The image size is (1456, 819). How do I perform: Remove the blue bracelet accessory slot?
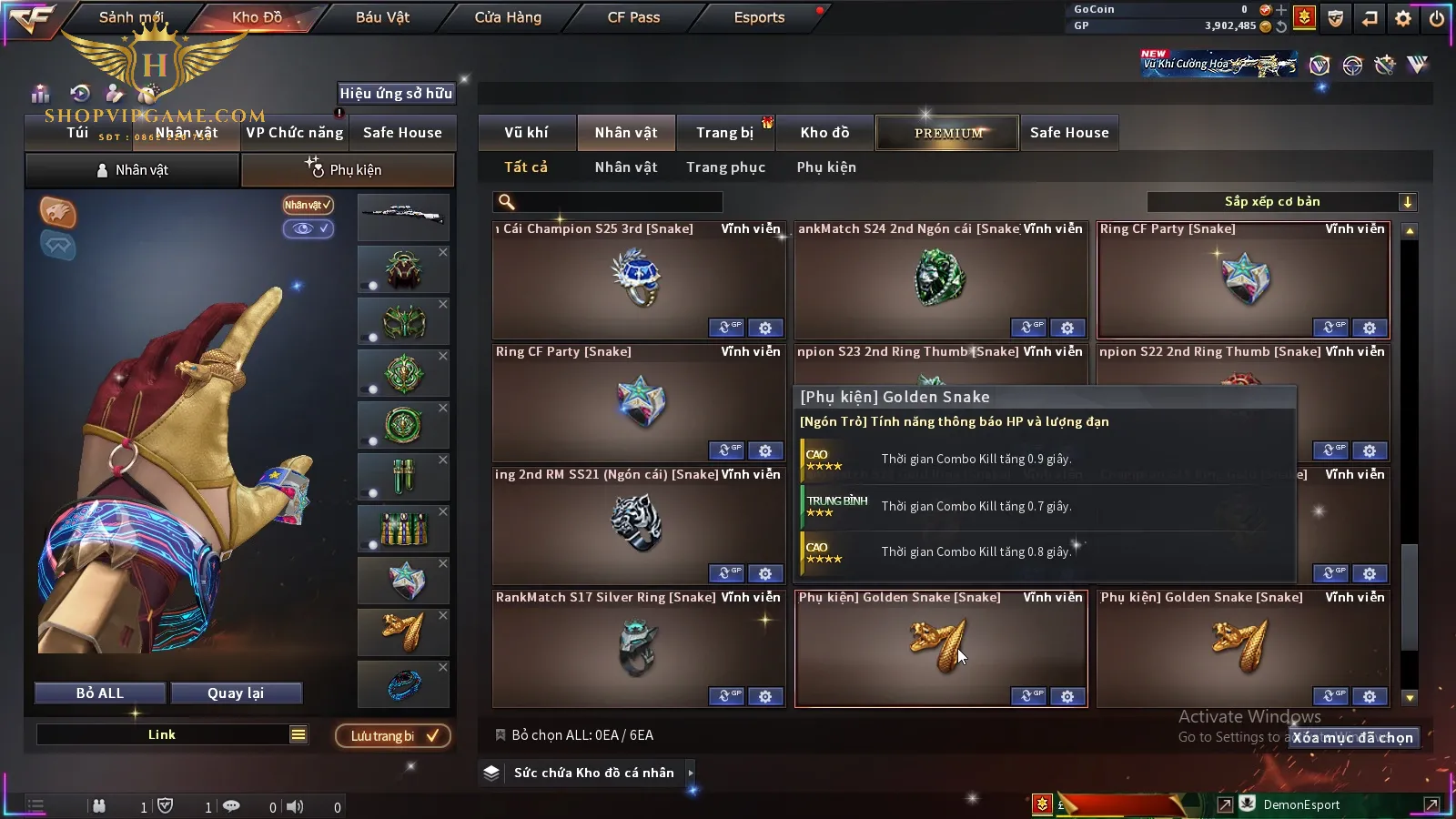[x=442, y=667]
